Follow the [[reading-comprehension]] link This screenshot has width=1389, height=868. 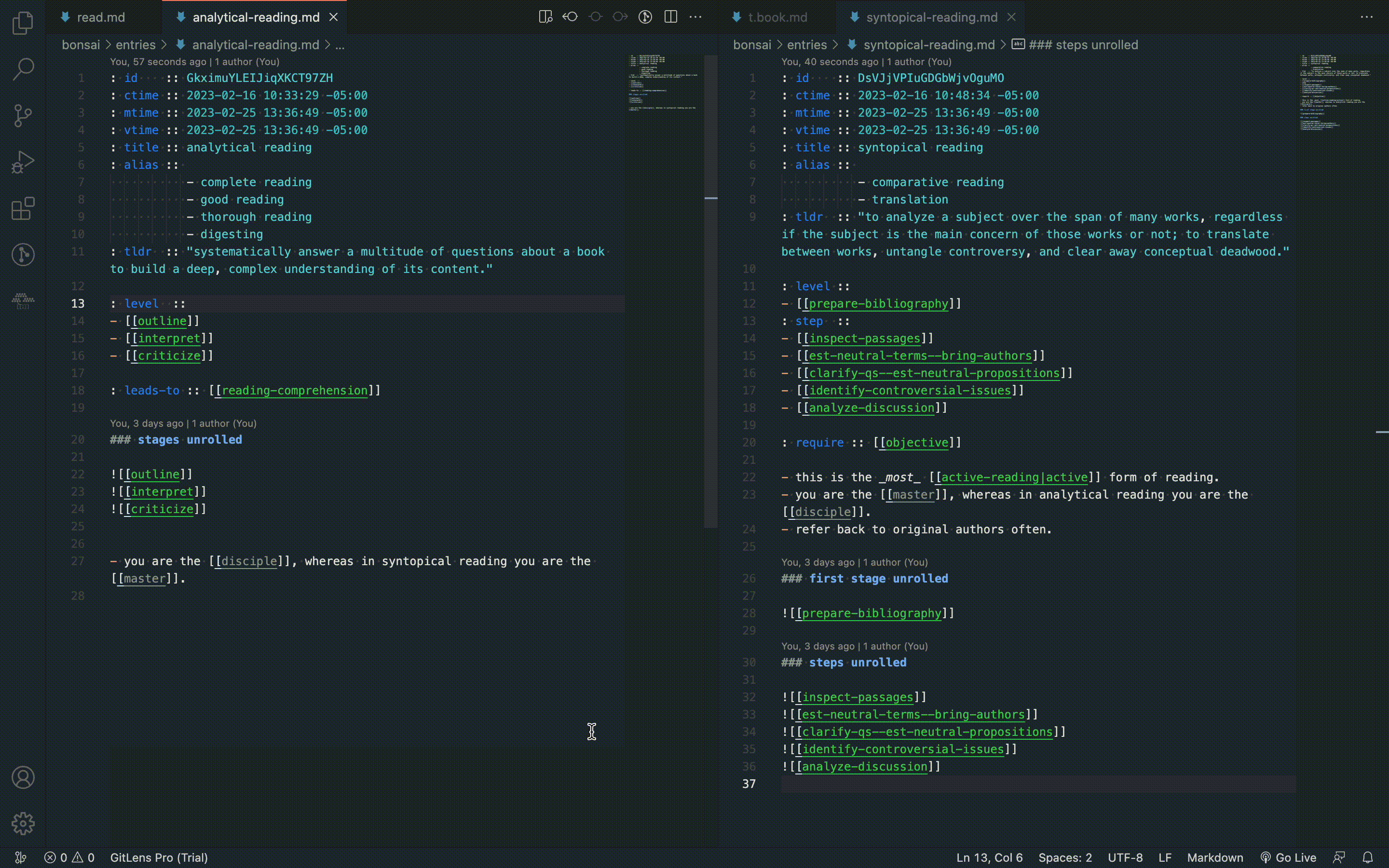(x=295, y=391)
